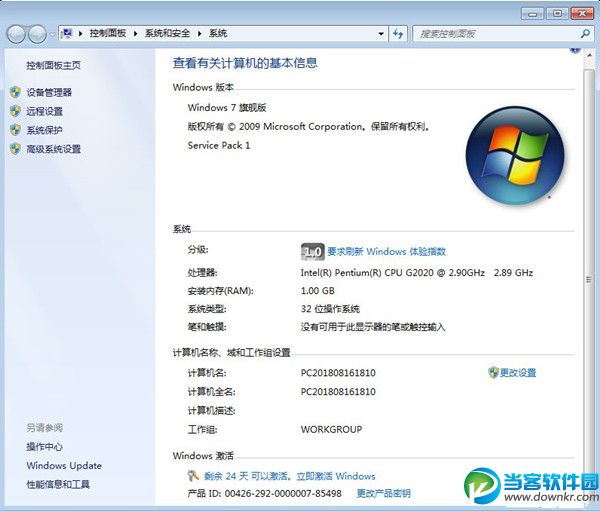Click the key icon beside activation notice
Image resolution: width=600 pixels, height=511 pixels.
point(193,476)
